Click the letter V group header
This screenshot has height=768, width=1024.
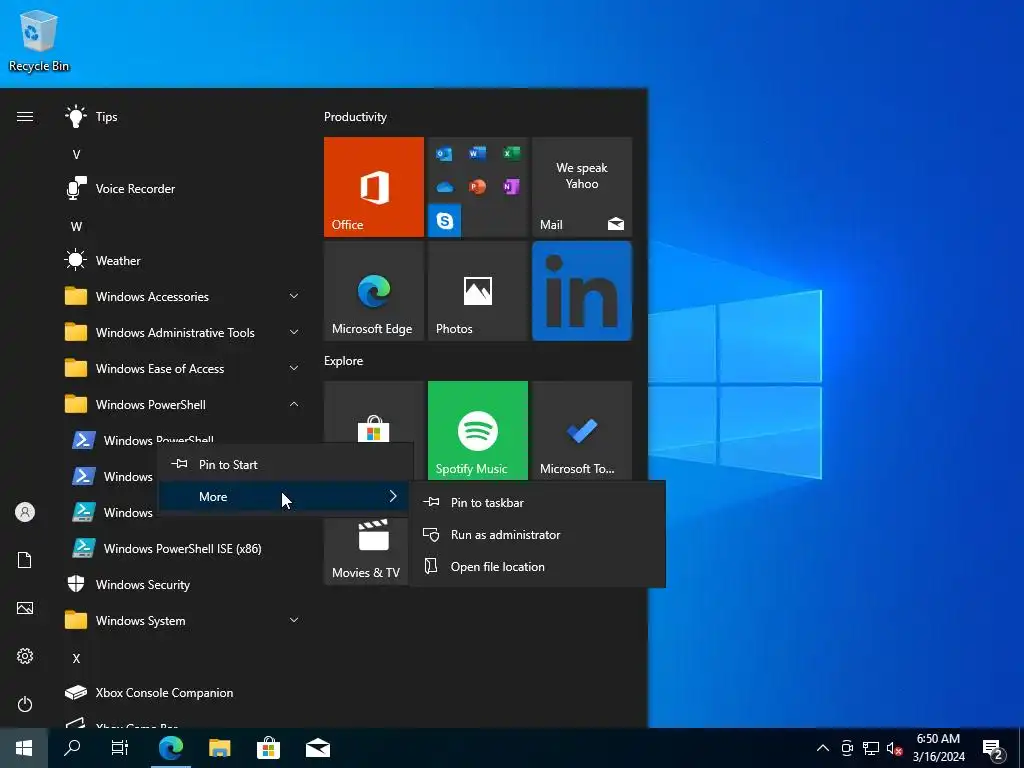coord(76,155)
